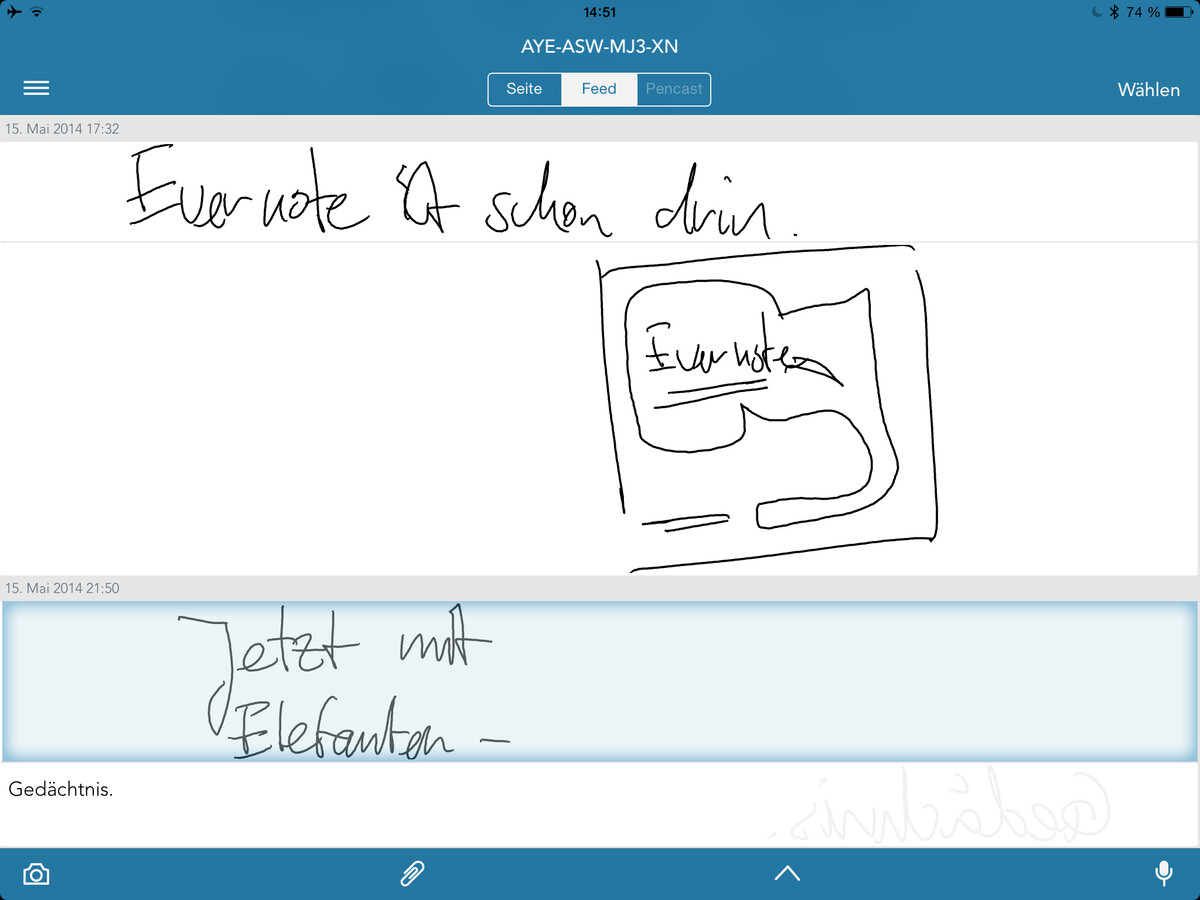Tap the '15. Mai 2014 21:50' date header
The height and width of the screenshot is (900, 1200).
point(62,588)
